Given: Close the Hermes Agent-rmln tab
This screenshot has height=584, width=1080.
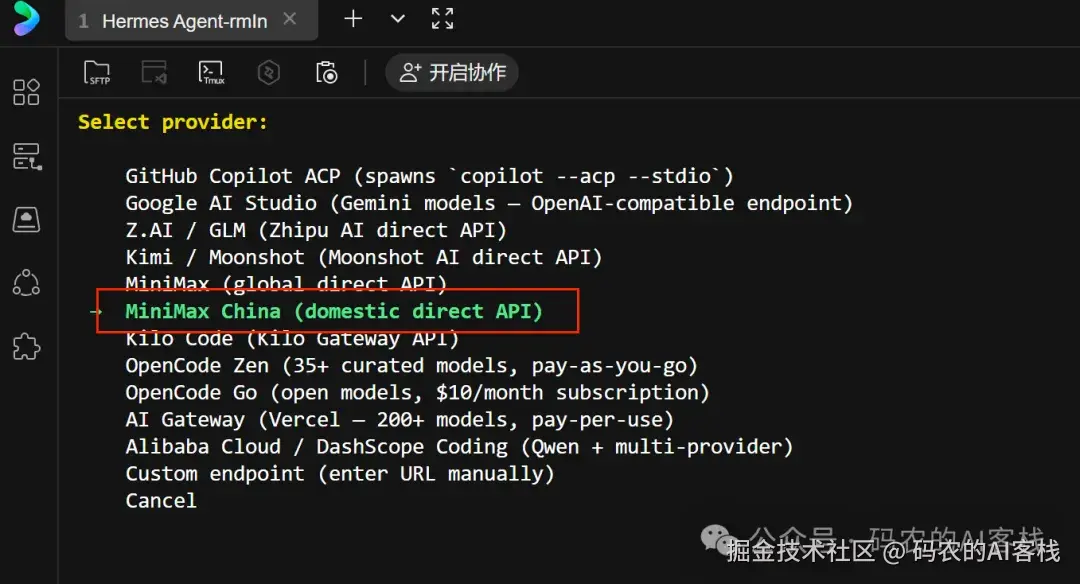Looking at the screenshot, I should [290, 19].
